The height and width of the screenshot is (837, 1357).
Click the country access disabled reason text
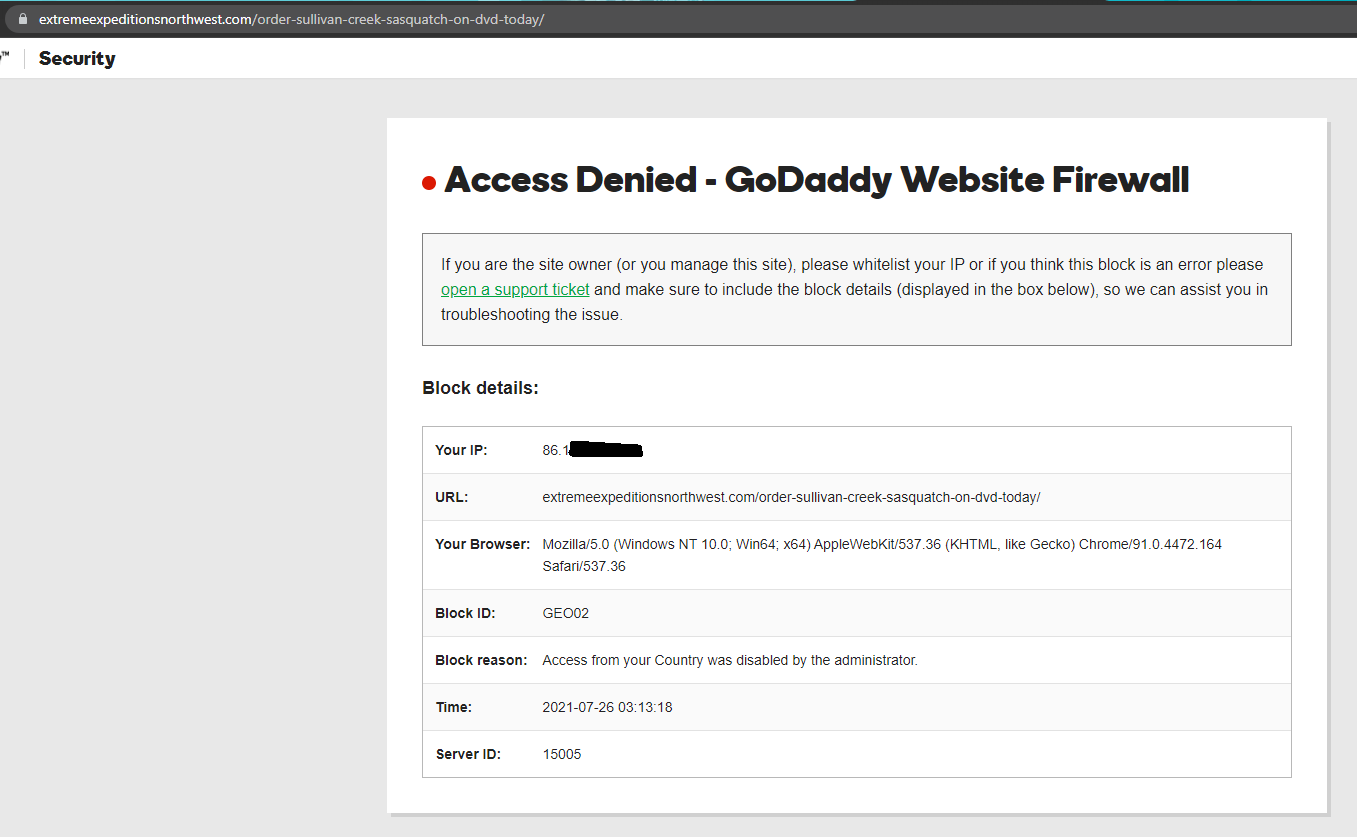tap(729, 660)
